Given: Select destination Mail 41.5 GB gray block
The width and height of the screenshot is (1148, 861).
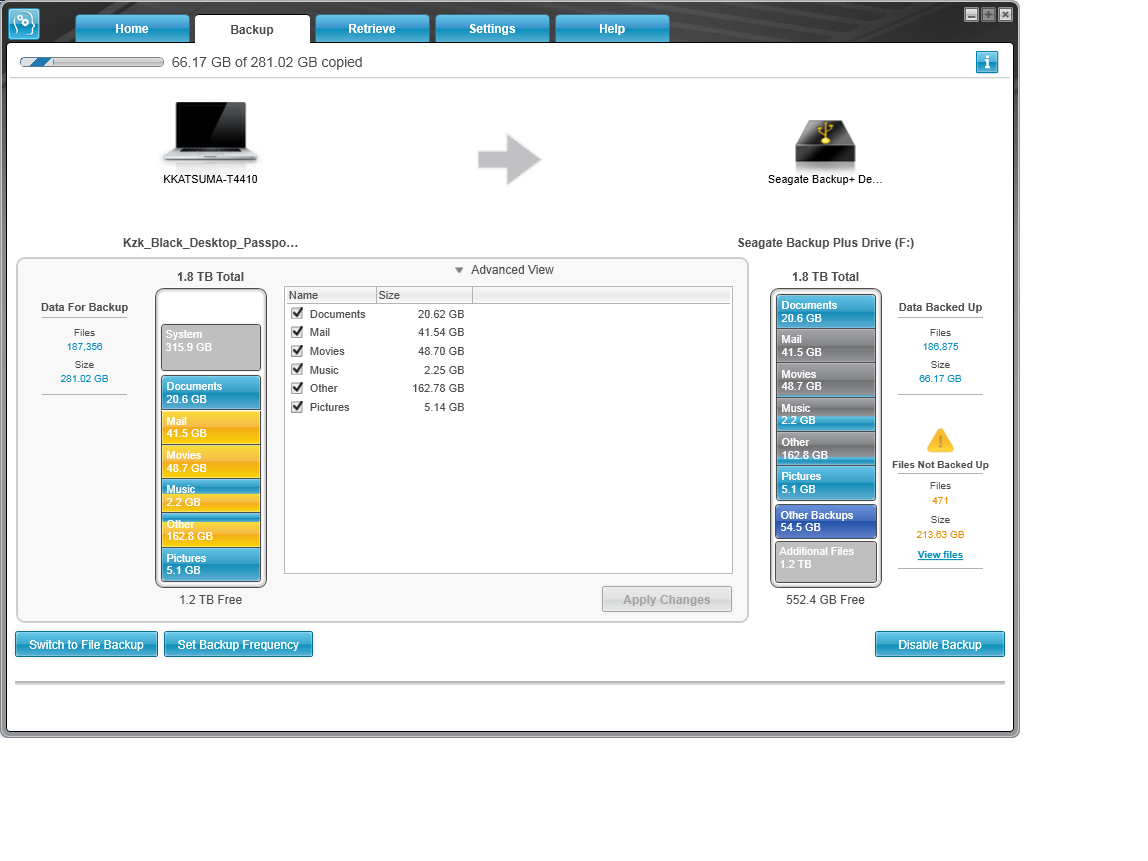Looking at the screenshot, I should tap(826, 346).
